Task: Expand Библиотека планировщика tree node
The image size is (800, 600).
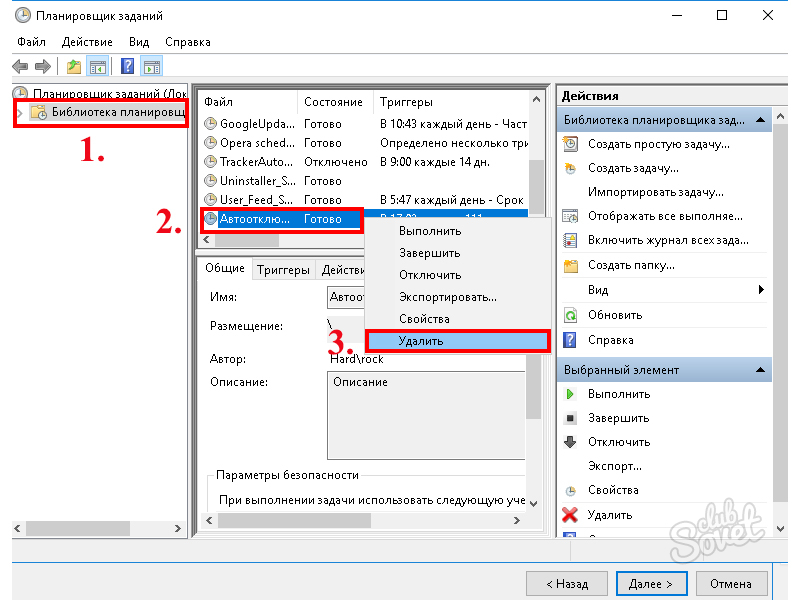Action: point(20,112)
